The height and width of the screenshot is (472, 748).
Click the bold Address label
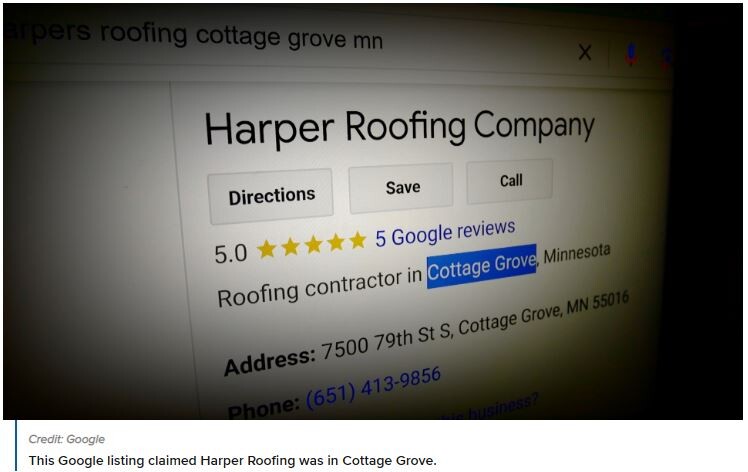pos(270,361)
